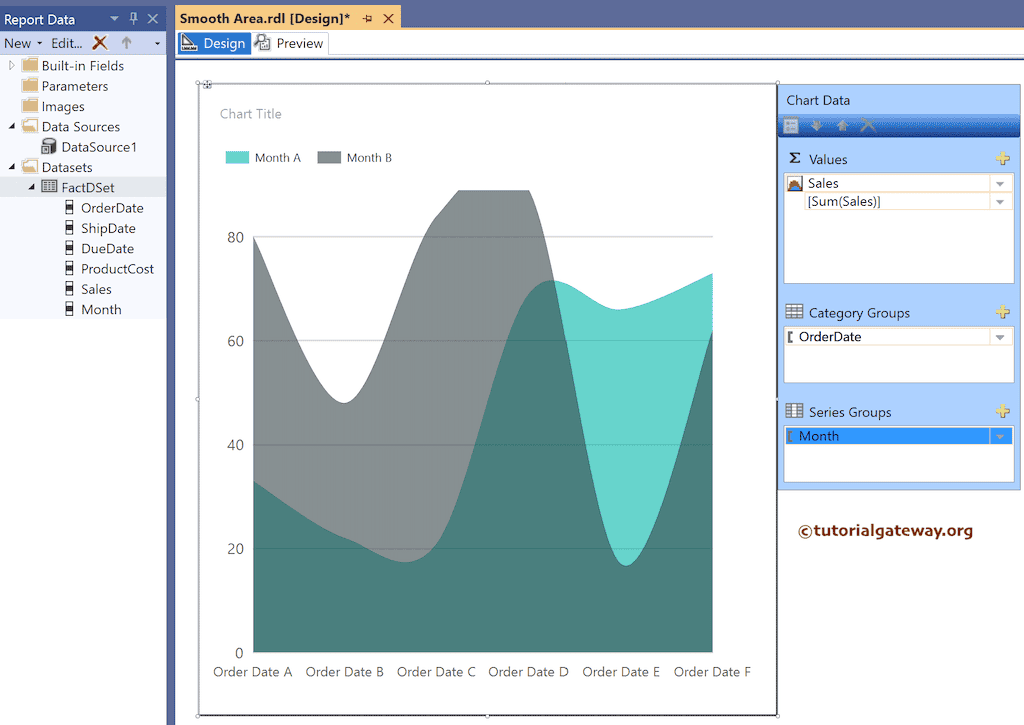Viewport: 1024px width, 725px height.
Task: Open the Month series group dropdown
Action: [x=1000, y=436]
